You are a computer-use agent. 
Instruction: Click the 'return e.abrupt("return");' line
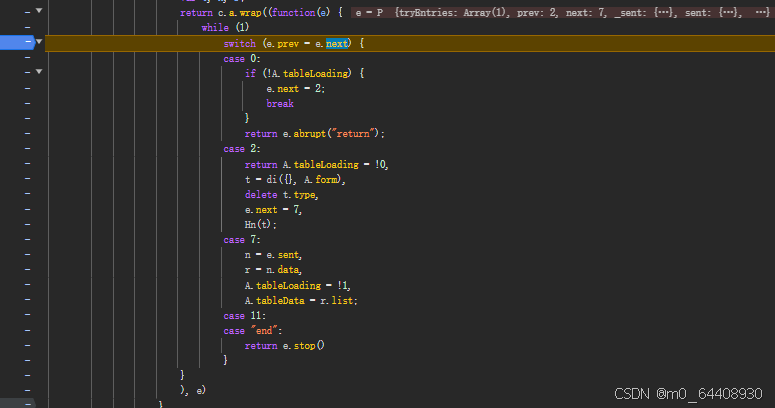click(314, 134)
